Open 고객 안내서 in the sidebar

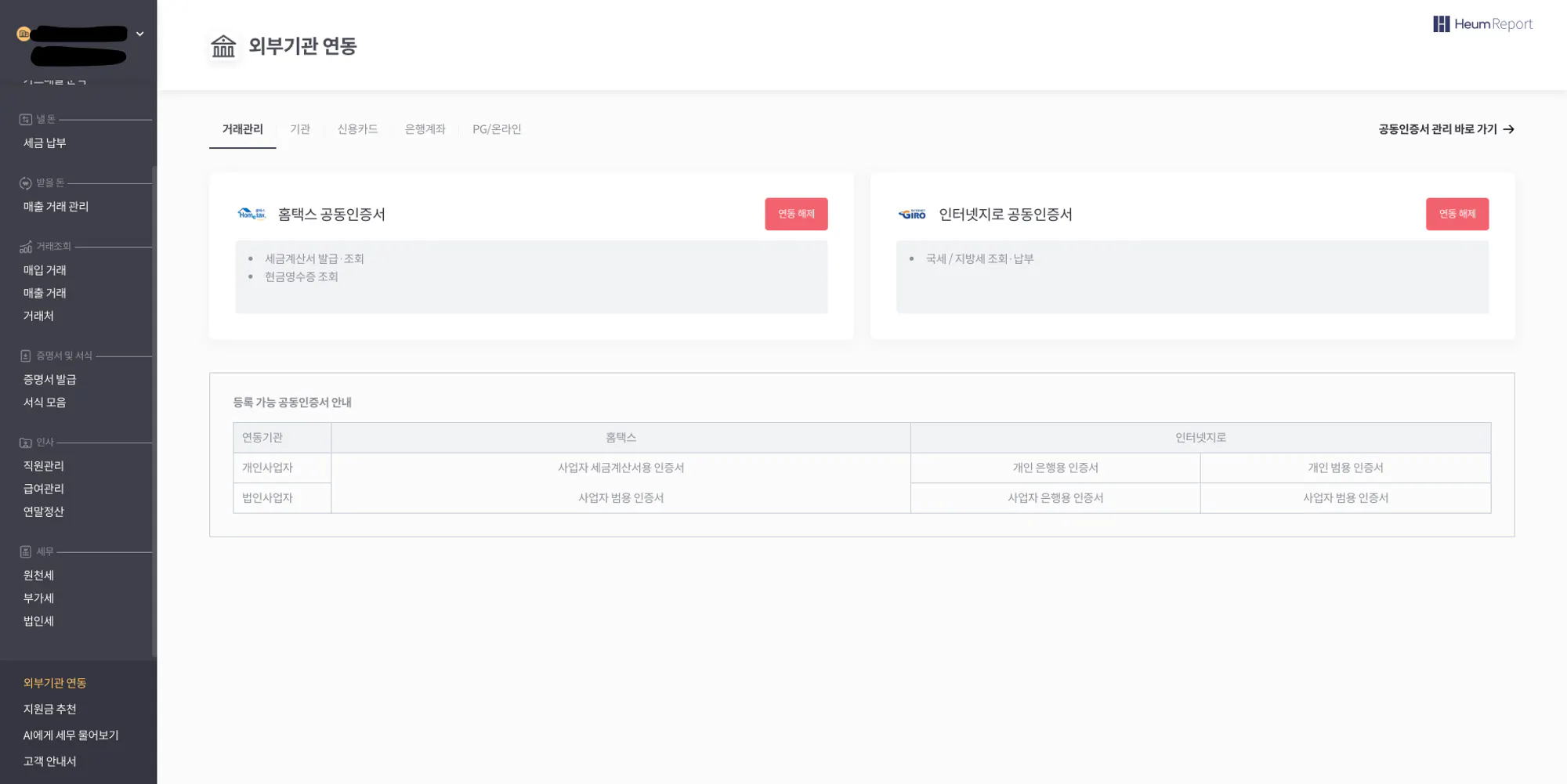pos(49,761)
